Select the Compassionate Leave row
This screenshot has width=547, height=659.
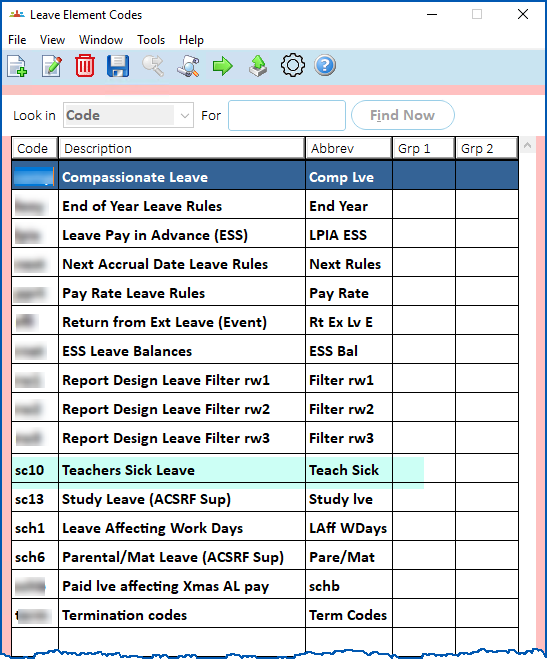click(x=265, y=176)
